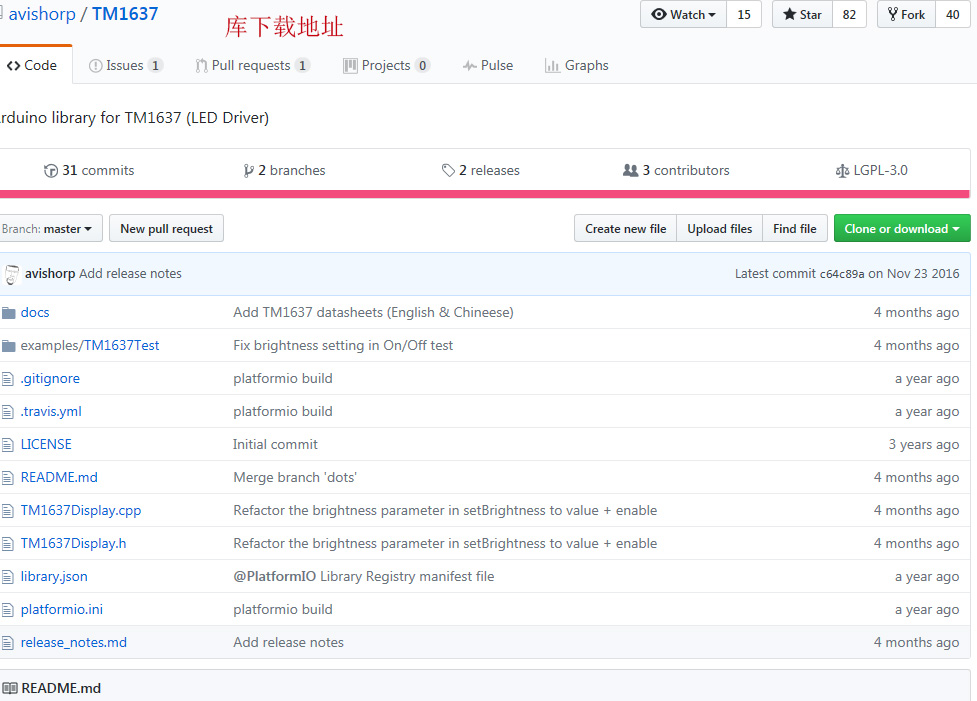Screen dimensions: 977x701
Task: Click the Pulse tab activity icon
Action: tap(470, 65)
